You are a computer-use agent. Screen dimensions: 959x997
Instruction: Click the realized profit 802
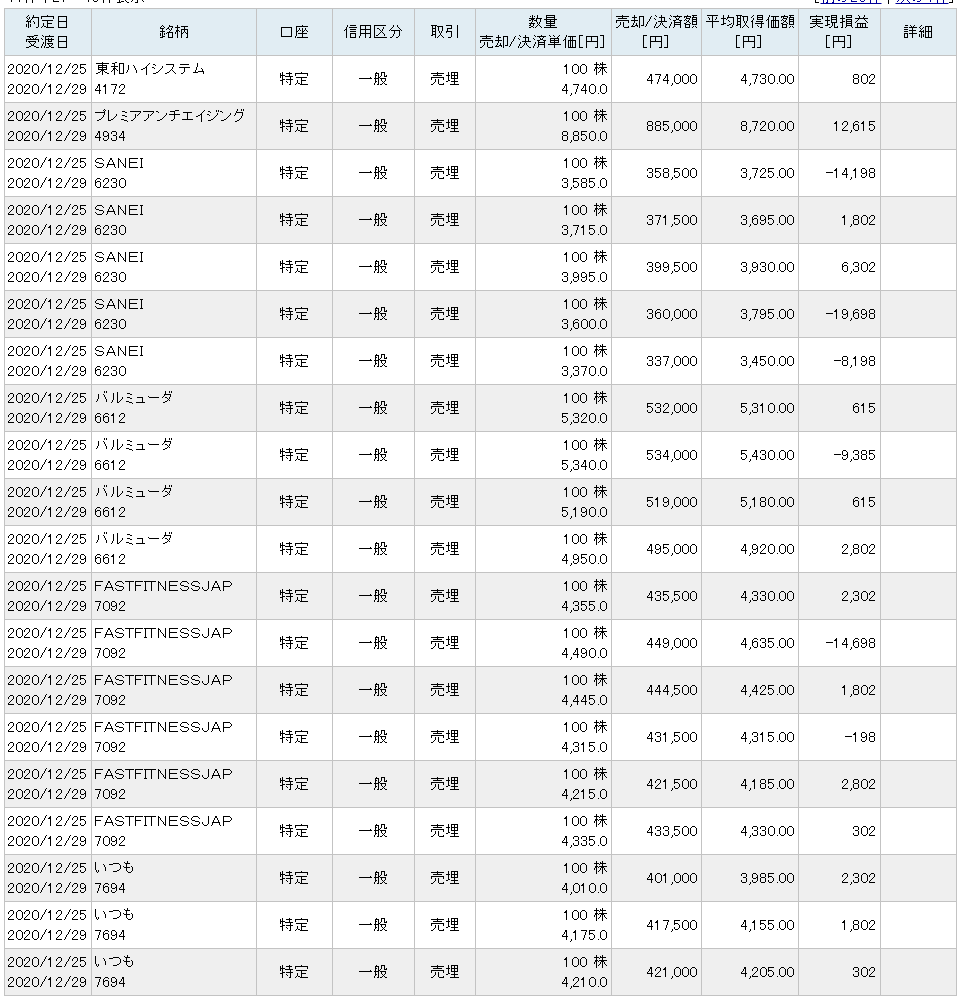(864, 79)
